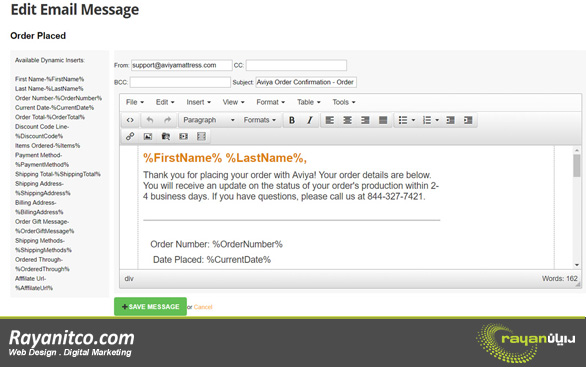
Task: Open the File menu
Action: click(x=135, y=102)
